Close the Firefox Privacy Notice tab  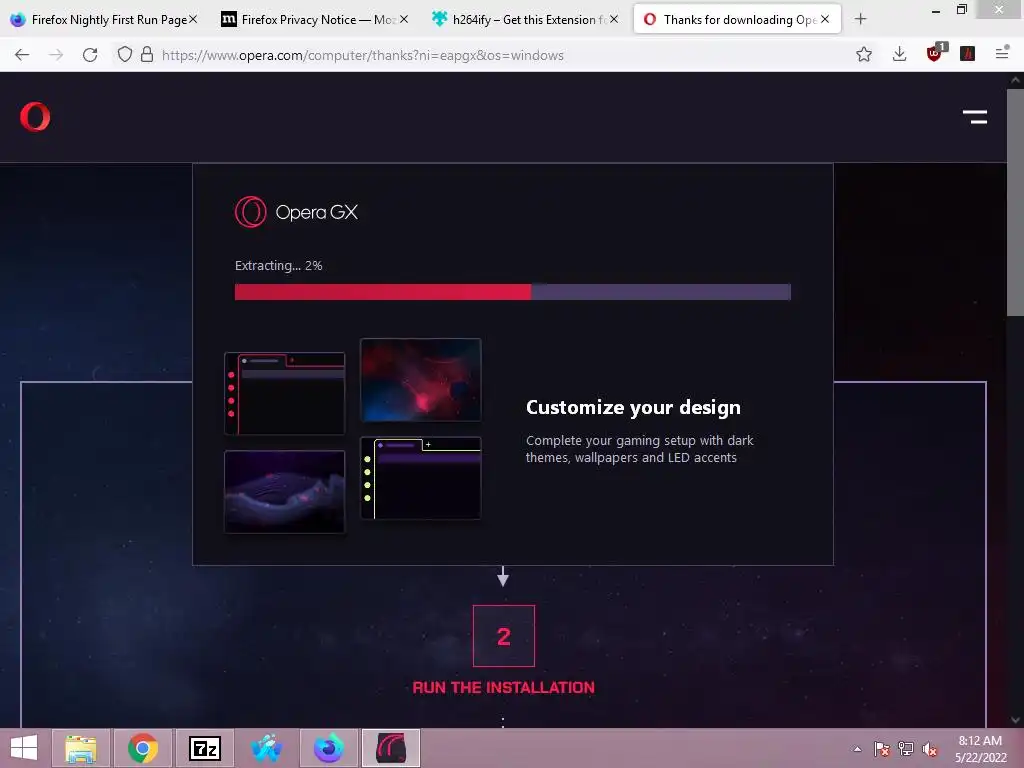(404, 20)
